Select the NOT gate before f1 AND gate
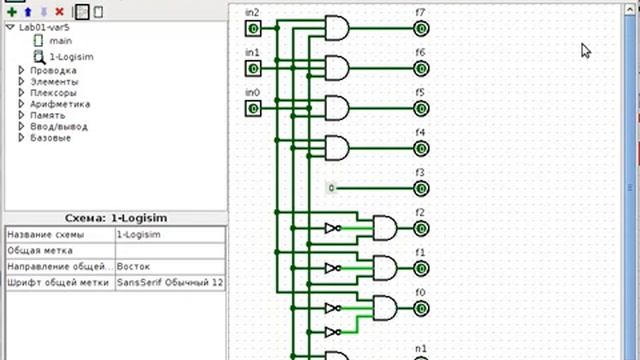This screenshot has height=360, width=640. [333, 268]
